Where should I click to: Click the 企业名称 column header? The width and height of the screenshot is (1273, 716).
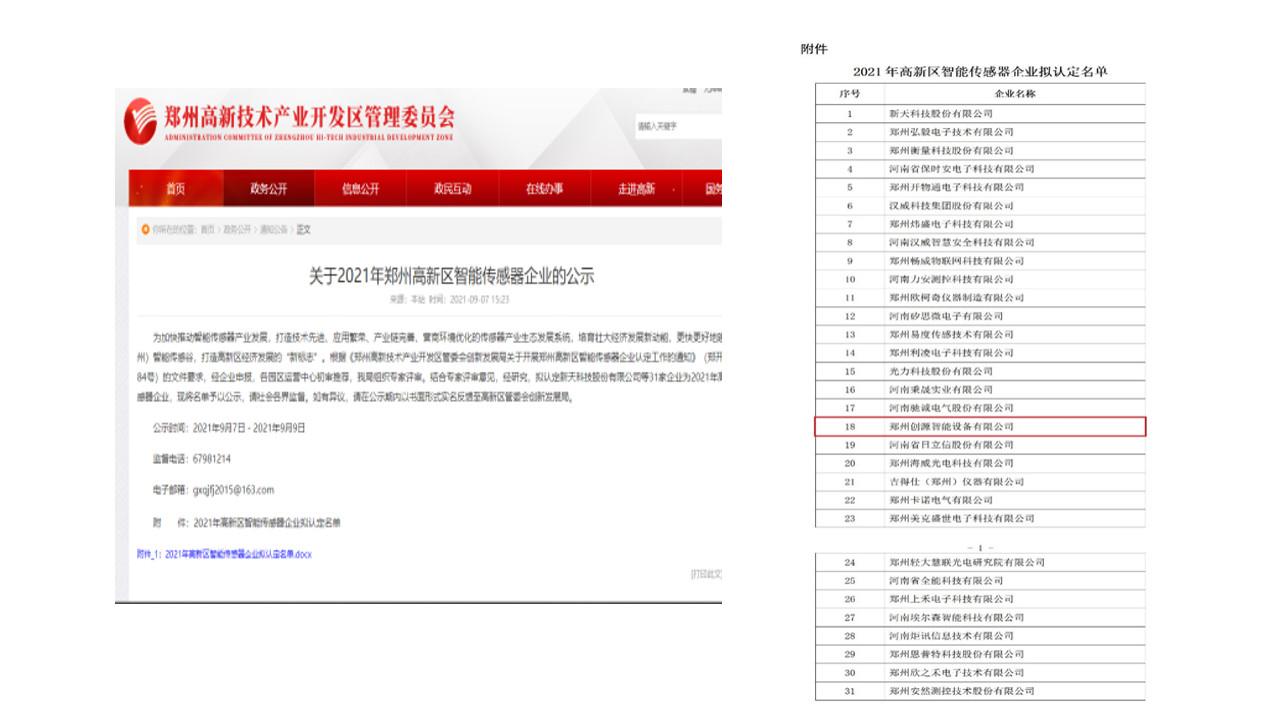pyautogui.click(x=1015, y=93)
